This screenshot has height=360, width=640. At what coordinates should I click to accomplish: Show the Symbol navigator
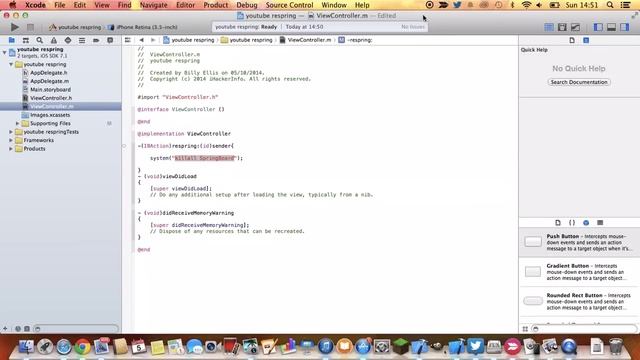point(26,40)
